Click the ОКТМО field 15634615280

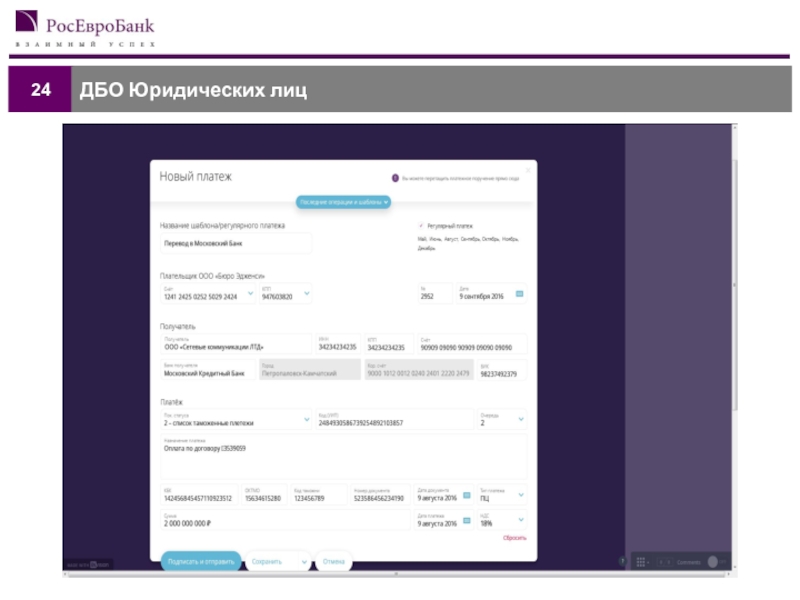coord(264,495)
